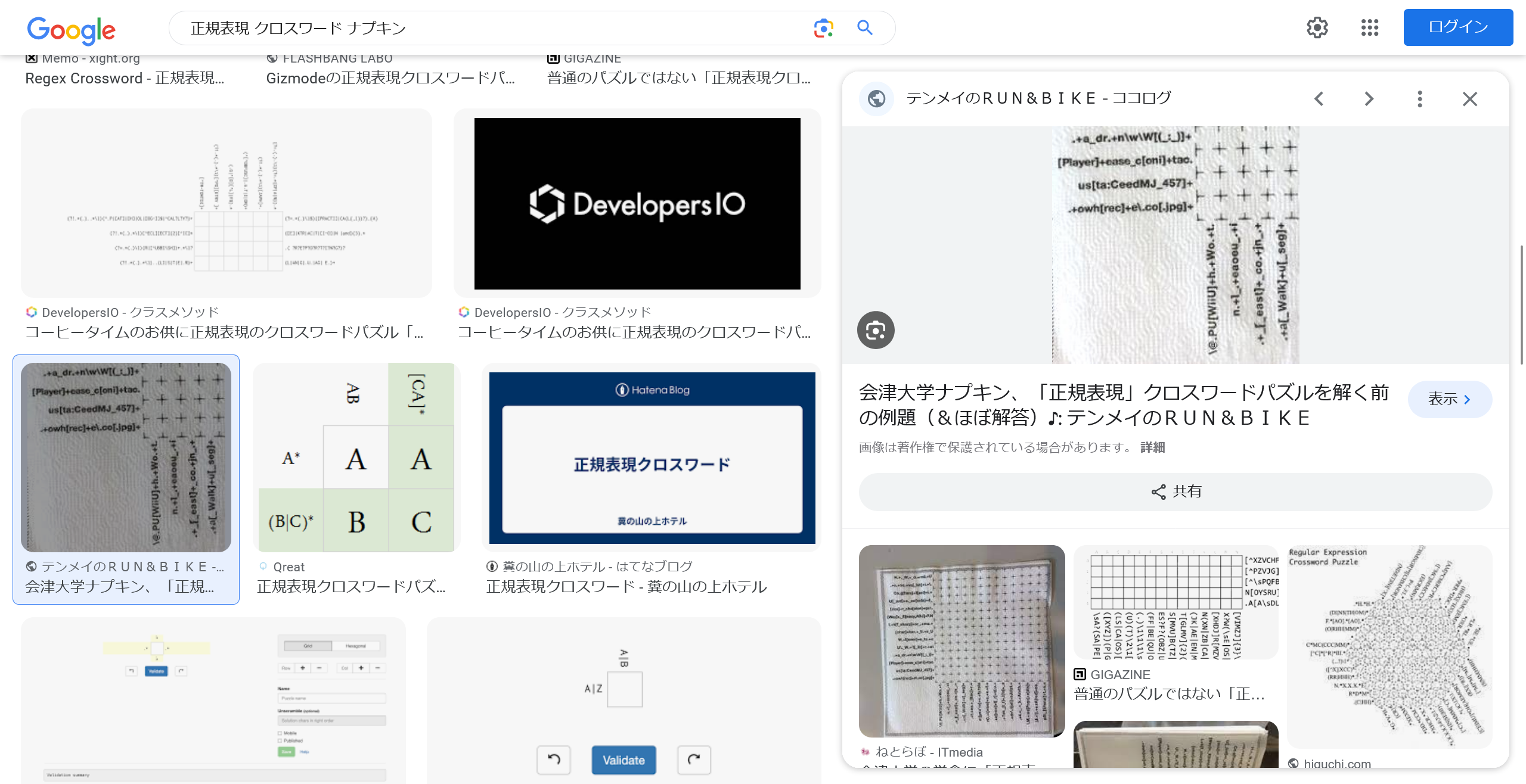
Task: Search inside image with Lens button
Action: click(876, 330)
